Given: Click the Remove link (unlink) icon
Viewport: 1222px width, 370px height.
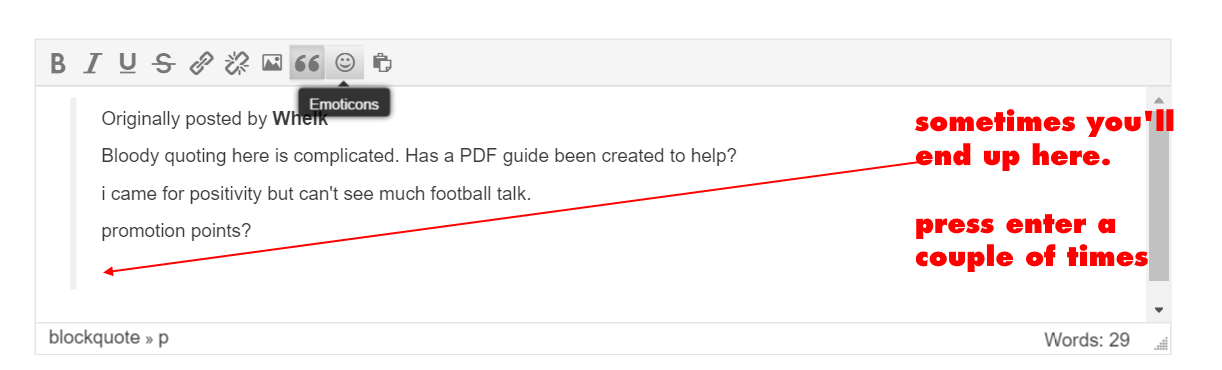Looking at the screenshot, I should (236, 64).
